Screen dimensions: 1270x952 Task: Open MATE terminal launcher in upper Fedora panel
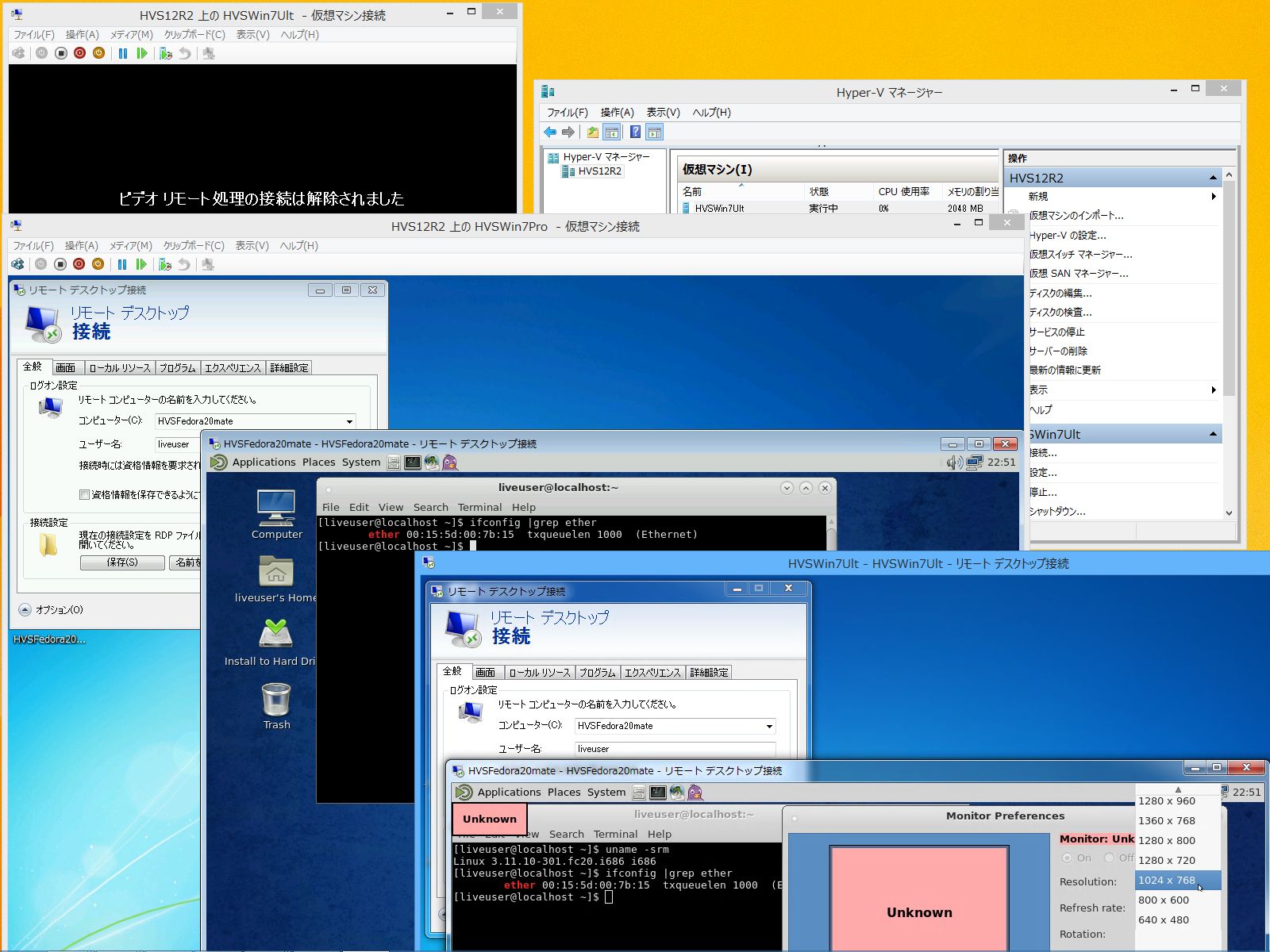413,462
